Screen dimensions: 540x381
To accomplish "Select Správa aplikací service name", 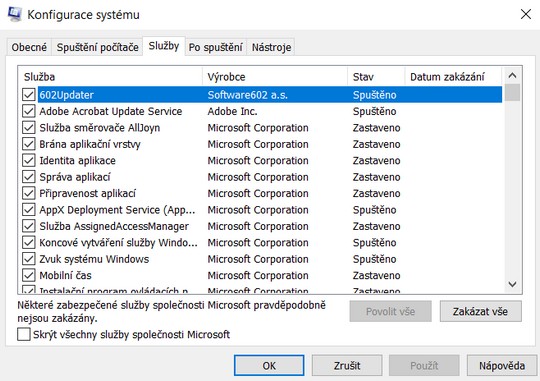I will [75, 177].
